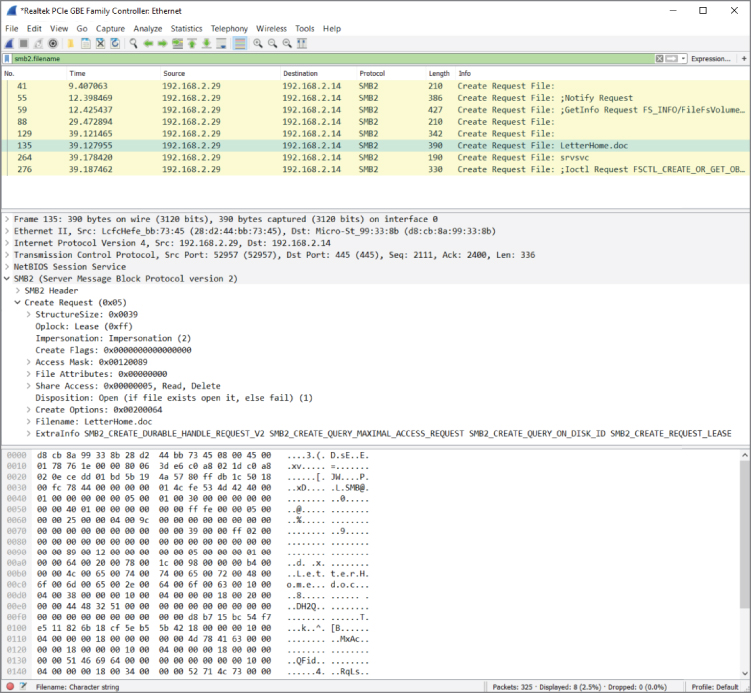The width and height of the screenshot is (751, 693).
Task: Collapse the Create Request (0x05) node
Action: click(18, 303)
